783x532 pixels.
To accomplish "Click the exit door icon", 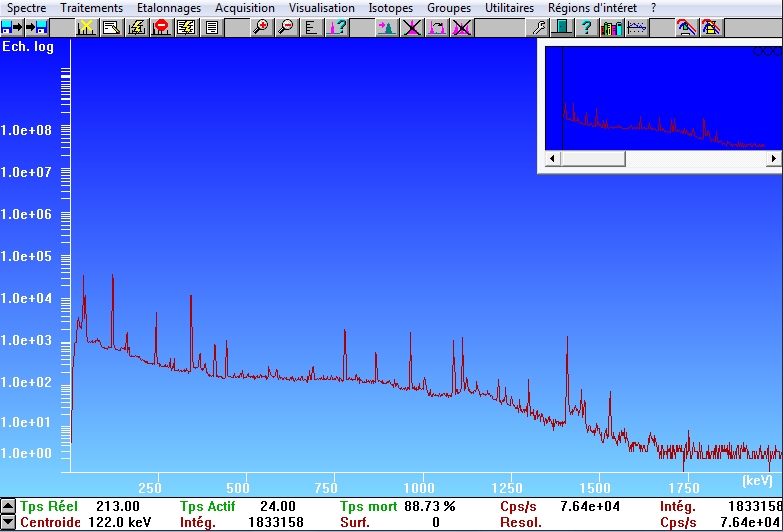I will point(562,27).
